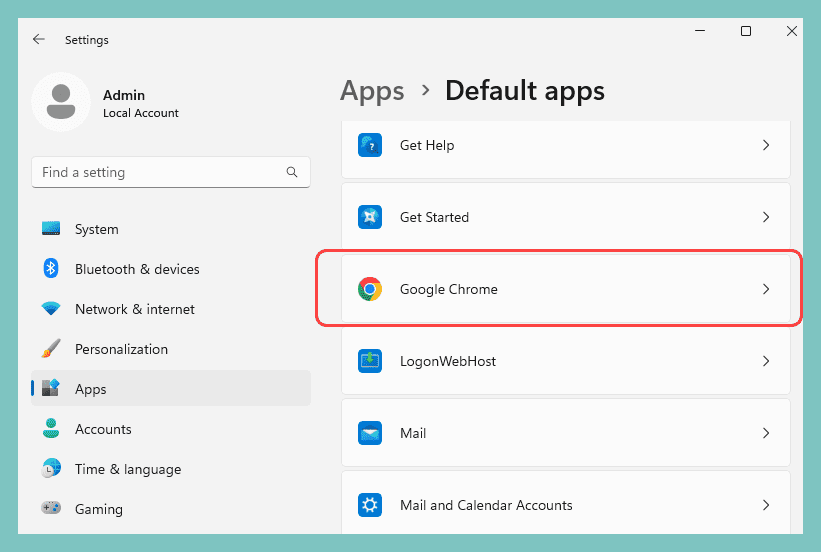
Task: Close the Settings window
Action: click(792, 31)
